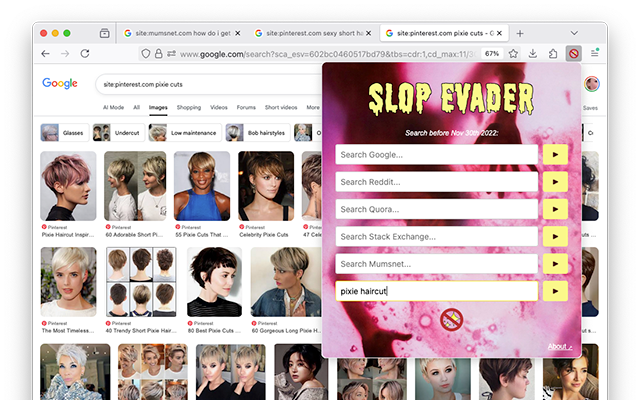640x400 pixels.
Task: Open the About link in Slop Evader
Action: pos(560,347)
